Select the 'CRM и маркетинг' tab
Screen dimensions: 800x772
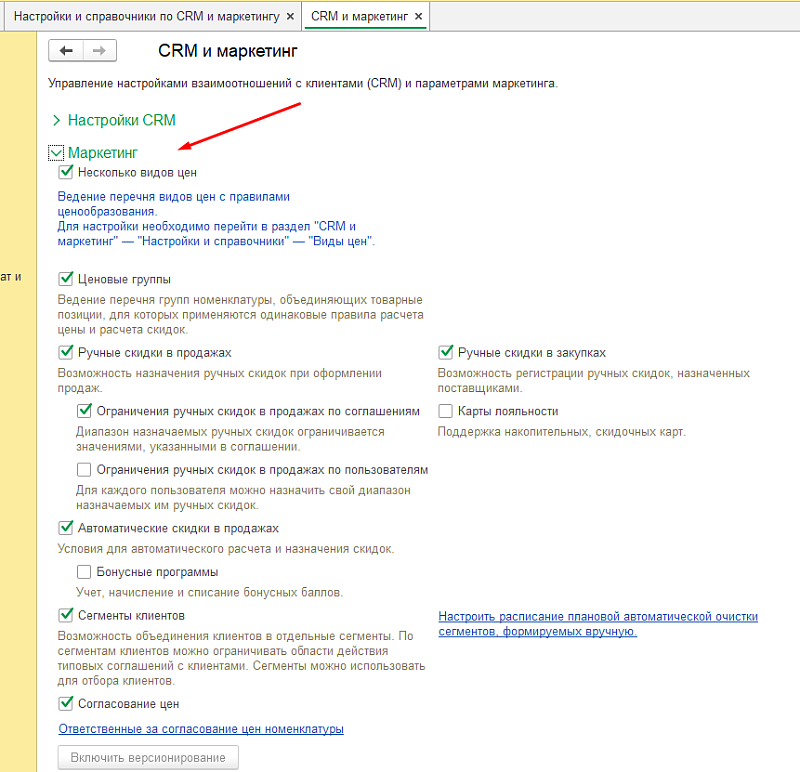[360, 17]
